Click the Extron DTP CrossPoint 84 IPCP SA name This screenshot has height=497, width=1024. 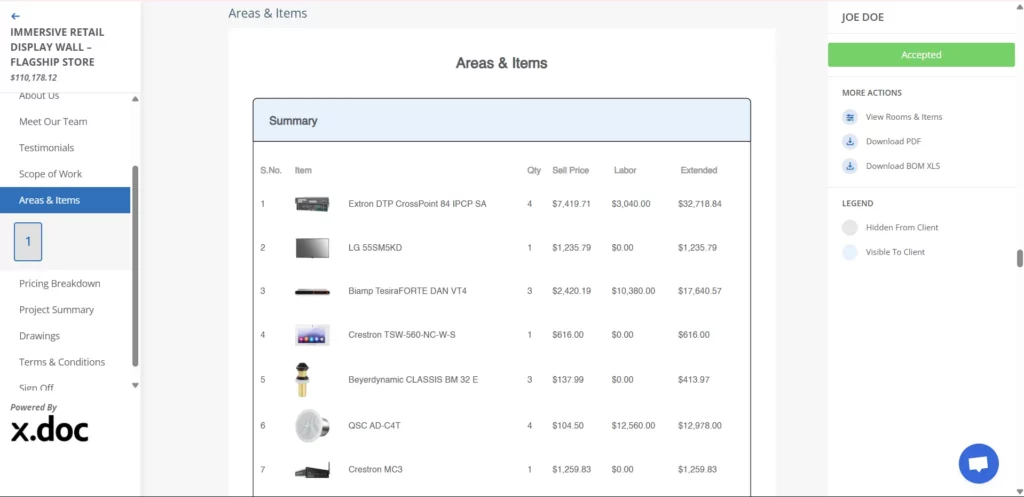coord(417,204)
